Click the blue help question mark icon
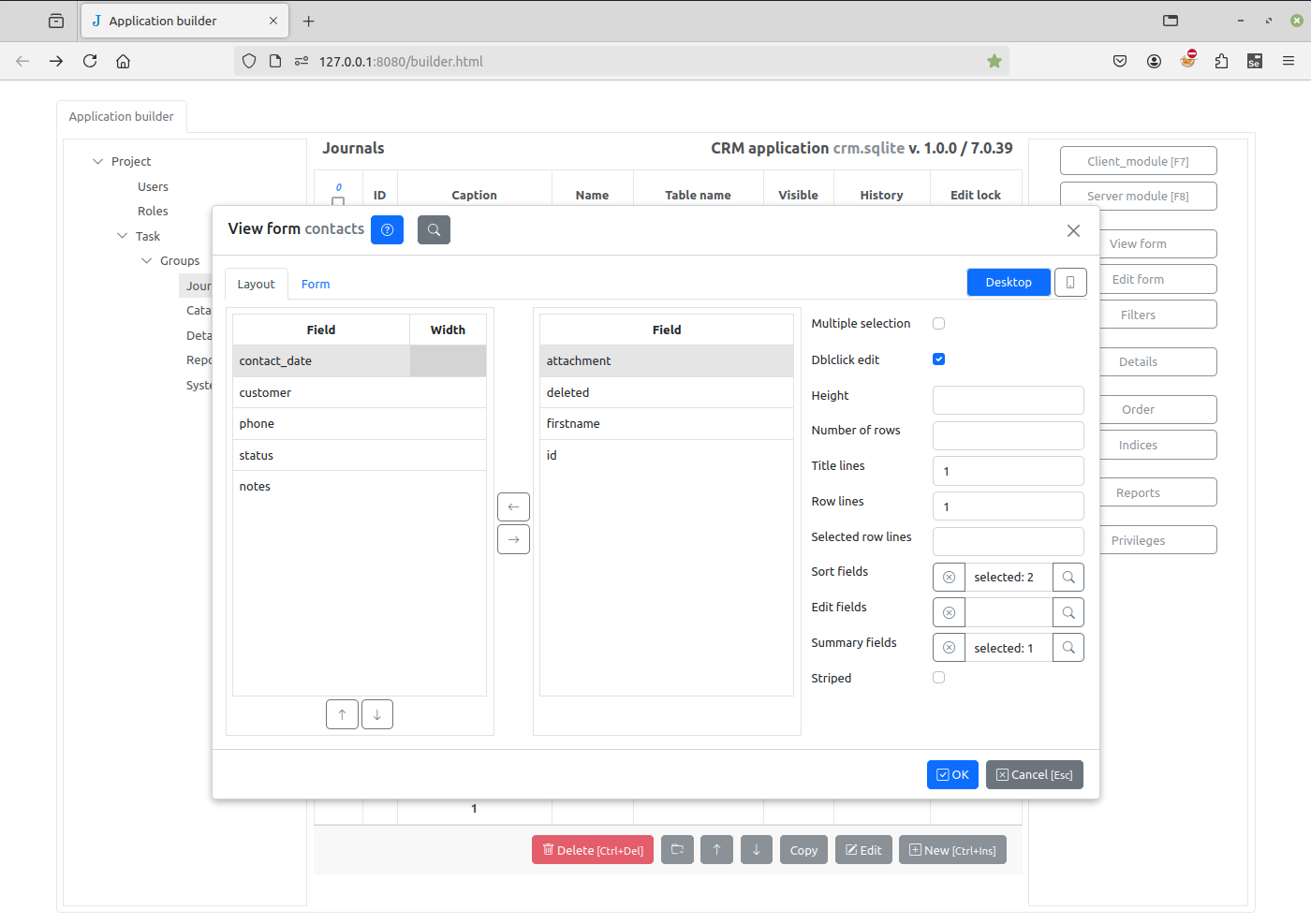 pos(387,230)
